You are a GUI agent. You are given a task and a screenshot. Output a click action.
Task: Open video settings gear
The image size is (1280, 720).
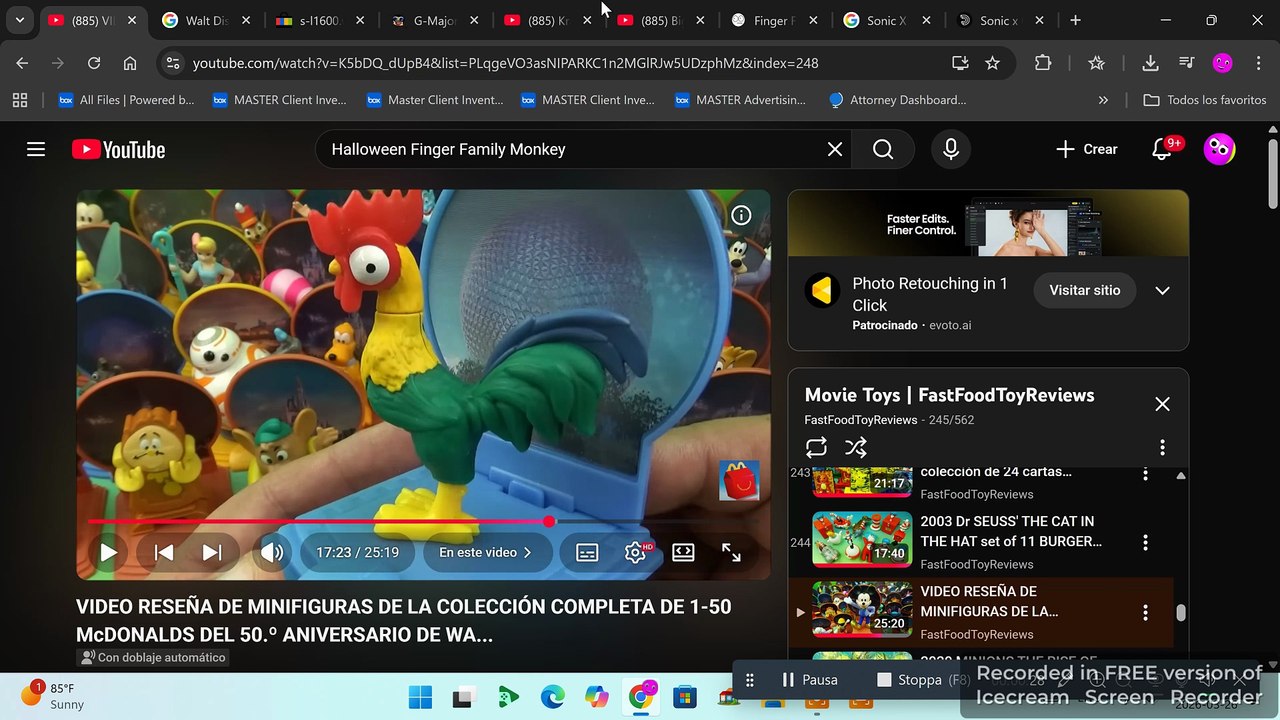tap(635, 552)
